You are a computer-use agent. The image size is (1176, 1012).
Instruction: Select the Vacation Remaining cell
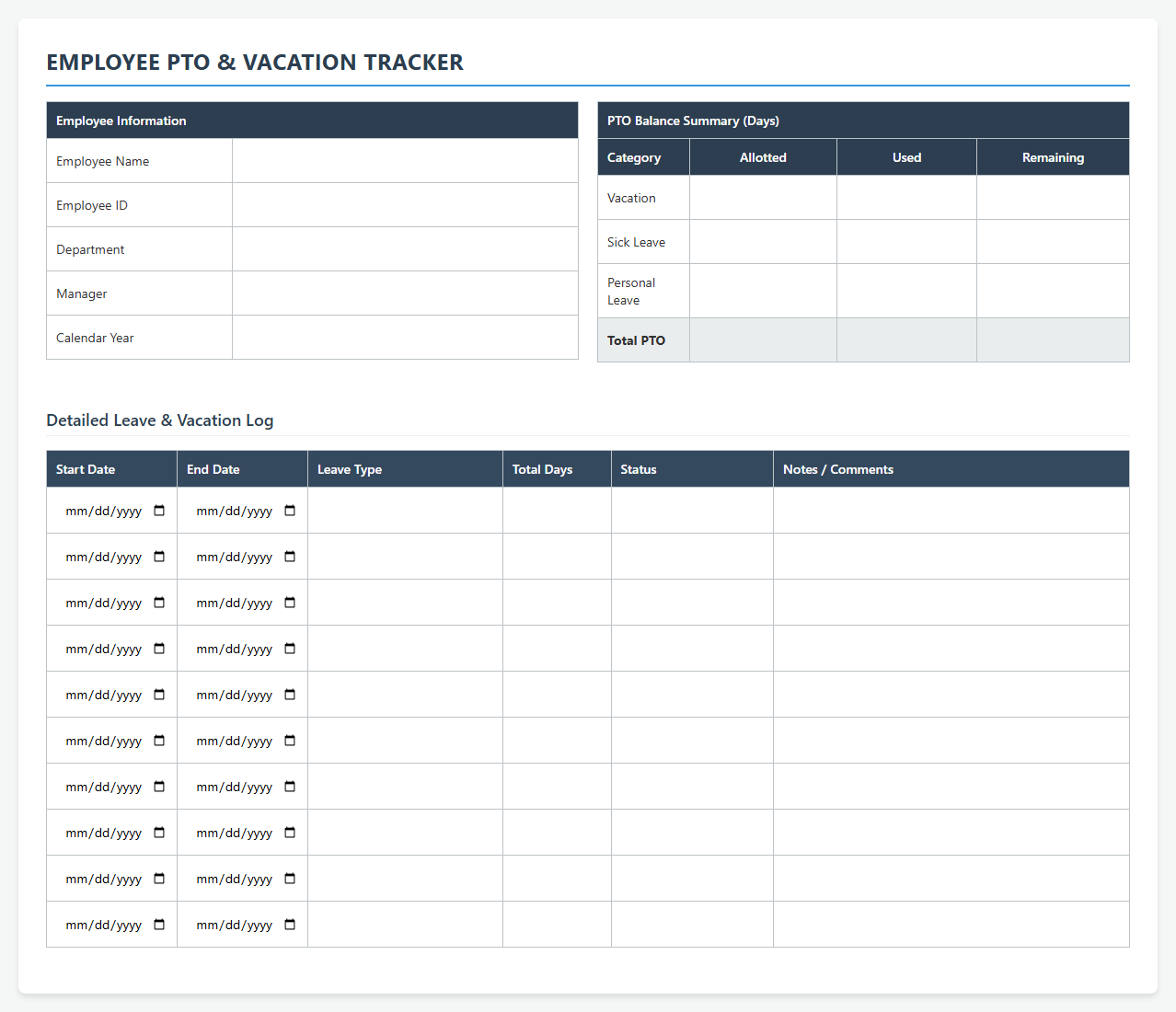1053,198
